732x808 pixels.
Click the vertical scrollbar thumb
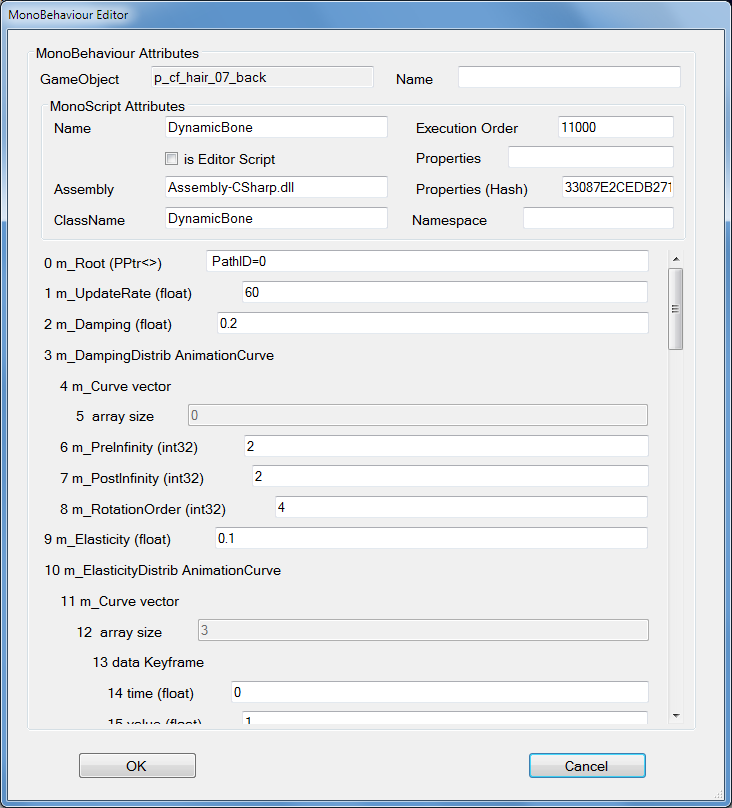[x=676, y=309]
